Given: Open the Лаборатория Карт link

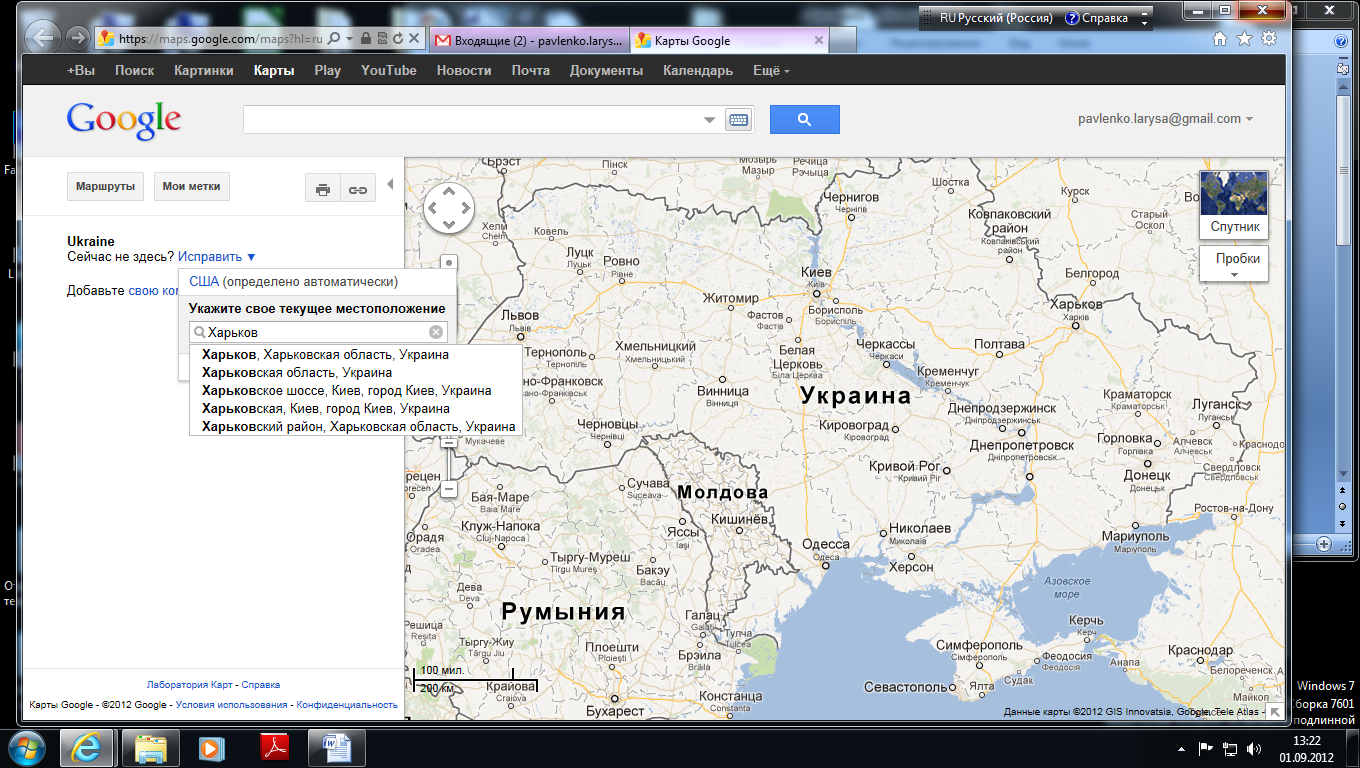Looking at the screenshot, I should [x=190, y=685].
